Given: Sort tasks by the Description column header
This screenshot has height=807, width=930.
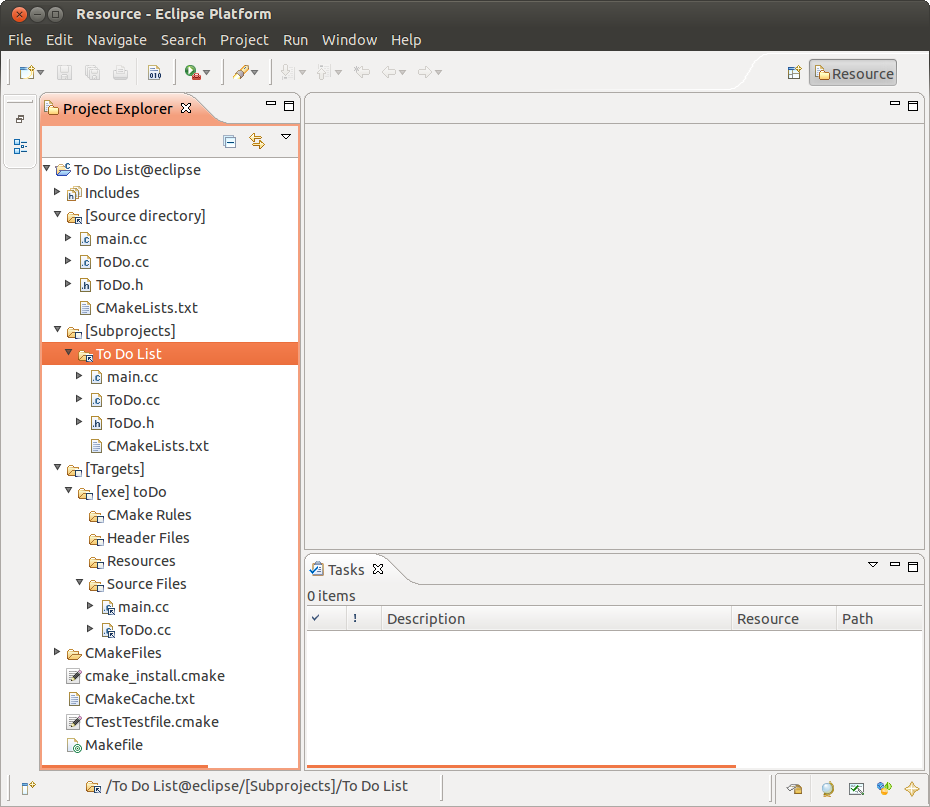Looking at the screenshot, I should 556,618.
